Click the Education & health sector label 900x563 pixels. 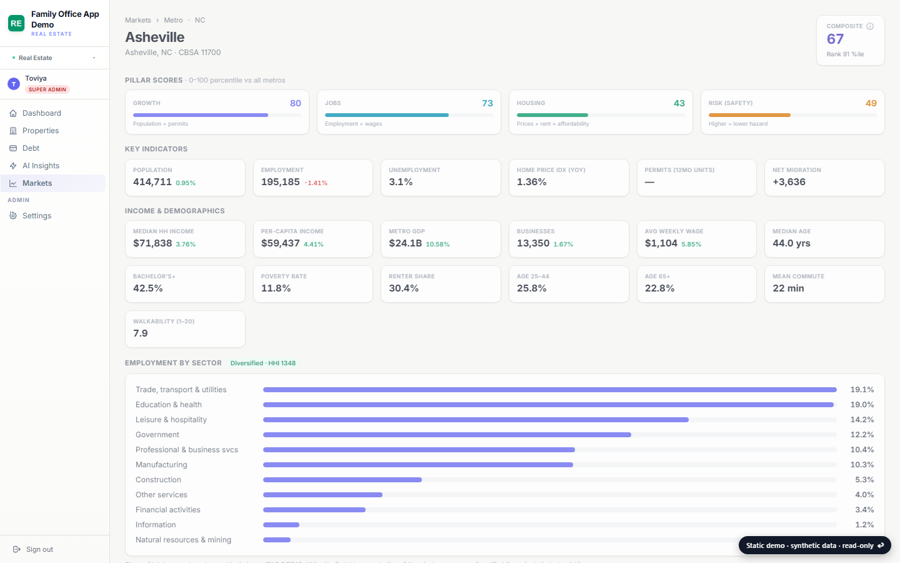(x=168, y=405)
